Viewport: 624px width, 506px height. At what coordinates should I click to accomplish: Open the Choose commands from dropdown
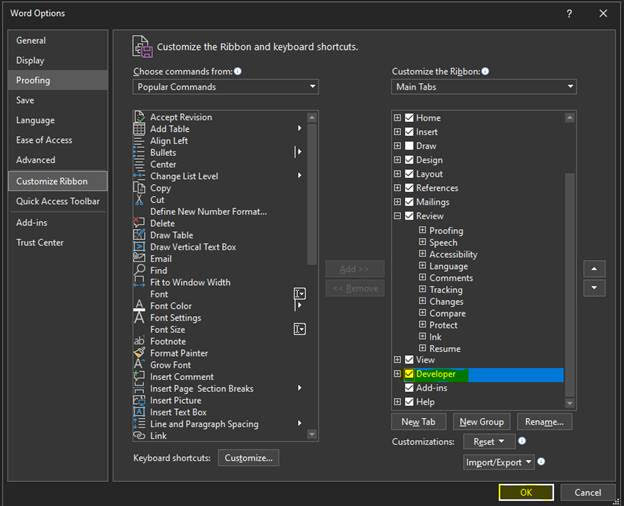226,87
